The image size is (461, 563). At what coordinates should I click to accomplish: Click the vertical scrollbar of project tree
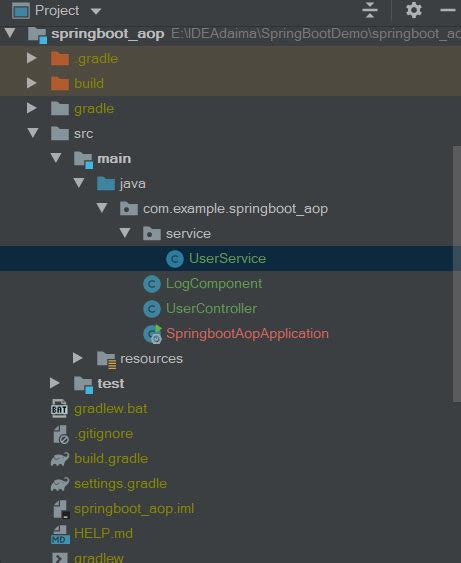coord(457,274)
